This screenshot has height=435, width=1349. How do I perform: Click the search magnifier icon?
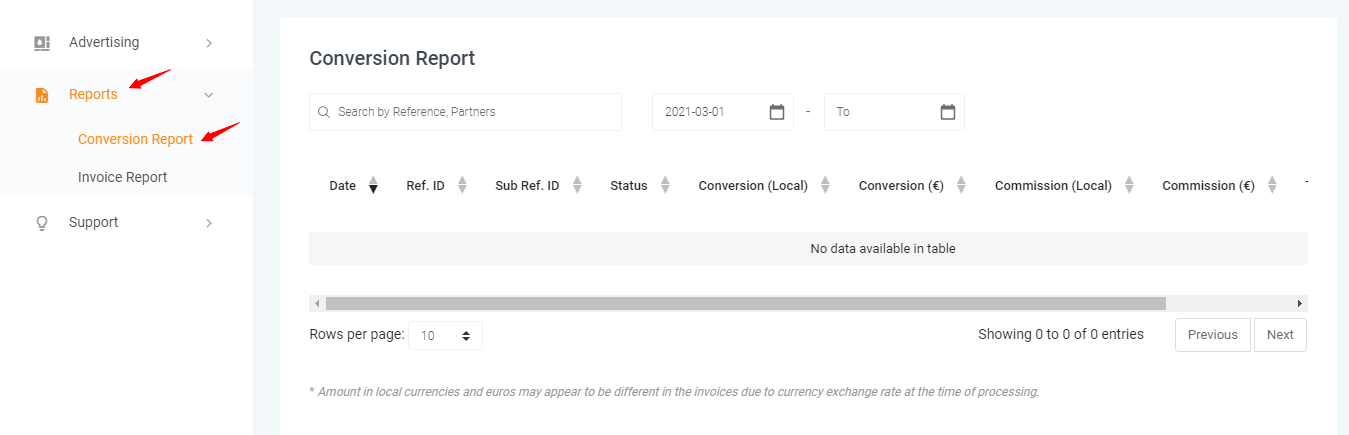click(x=324, y=112)
